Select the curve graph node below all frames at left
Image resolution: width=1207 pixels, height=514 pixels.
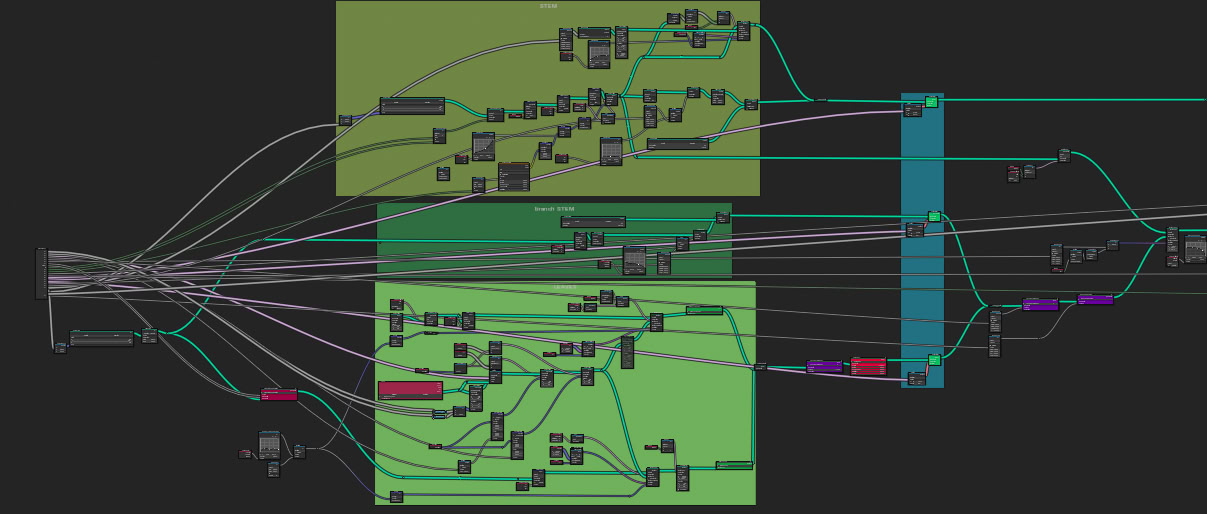pyautogui.click(x=270, y=445)
